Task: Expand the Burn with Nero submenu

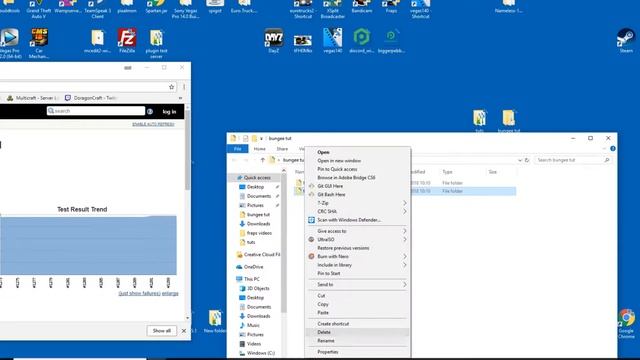Action: click(358, 256)
